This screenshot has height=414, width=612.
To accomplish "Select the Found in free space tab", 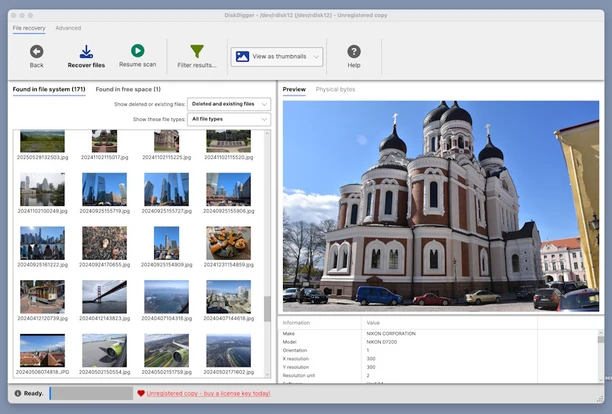I will pos(128,90).
